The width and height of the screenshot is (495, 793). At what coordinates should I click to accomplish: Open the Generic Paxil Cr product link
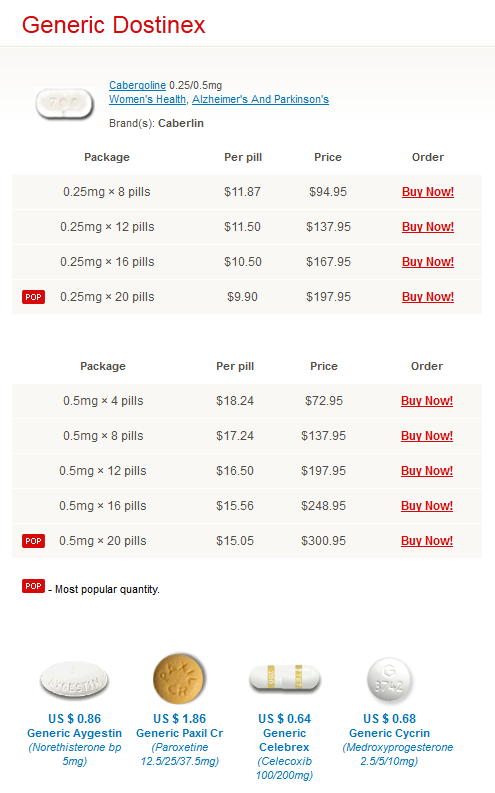(179, 733)
